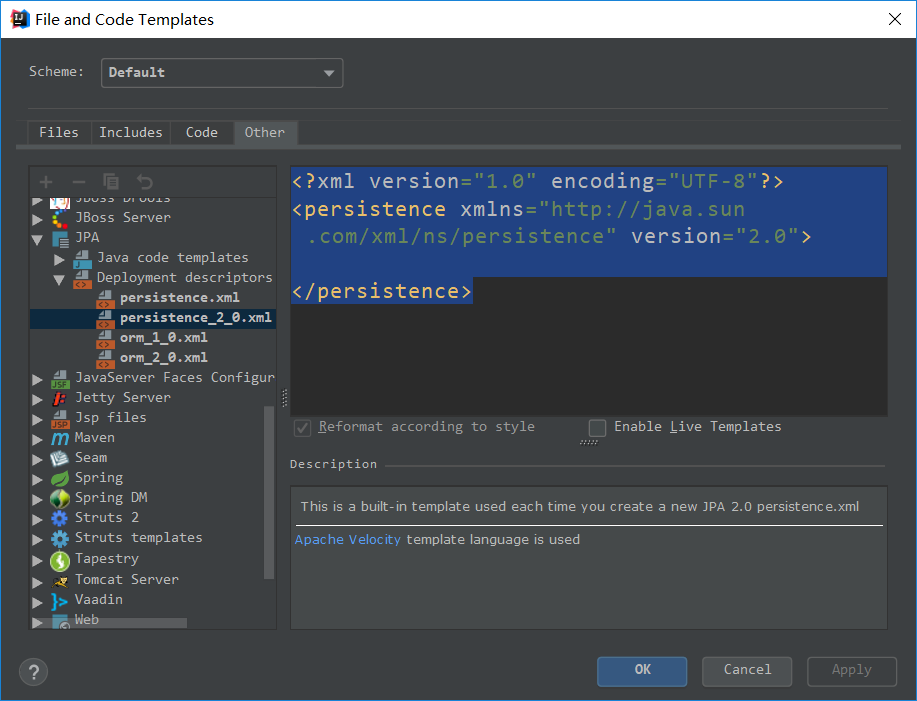The width and height of the screenshot is (917, 701).
Task: Enable Live Templates checkbox
Action: [597, 428]
